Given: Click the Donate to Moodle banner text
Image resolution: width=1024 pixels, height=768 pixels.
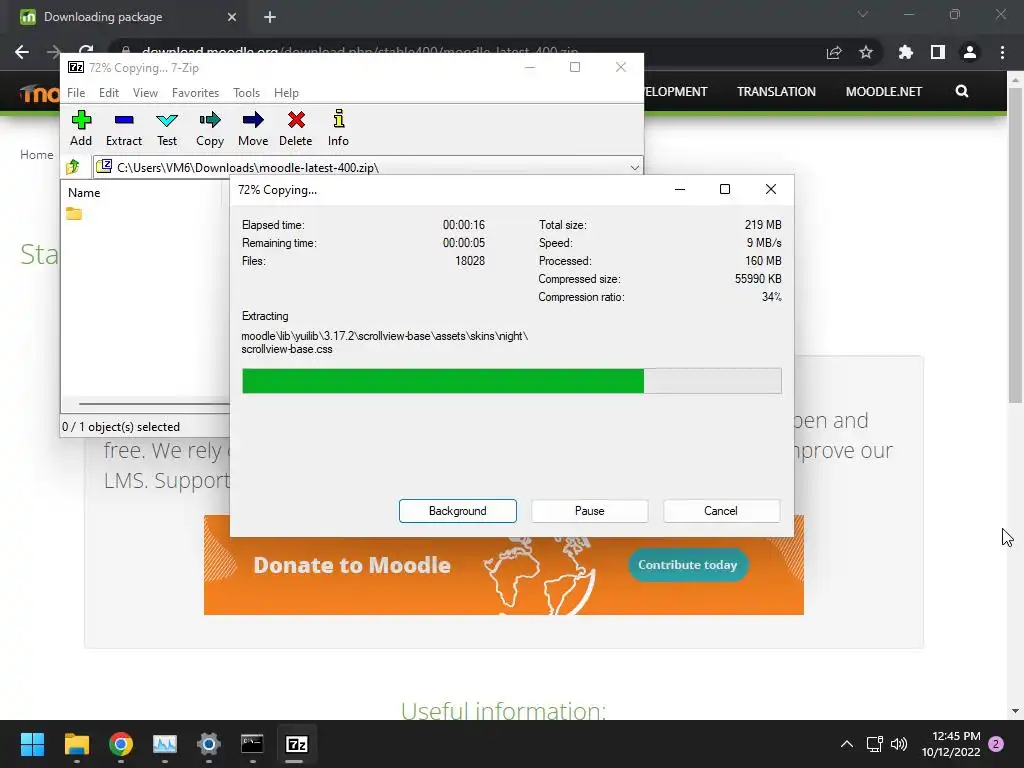Looking at the screenshot, I should [352, 565].
